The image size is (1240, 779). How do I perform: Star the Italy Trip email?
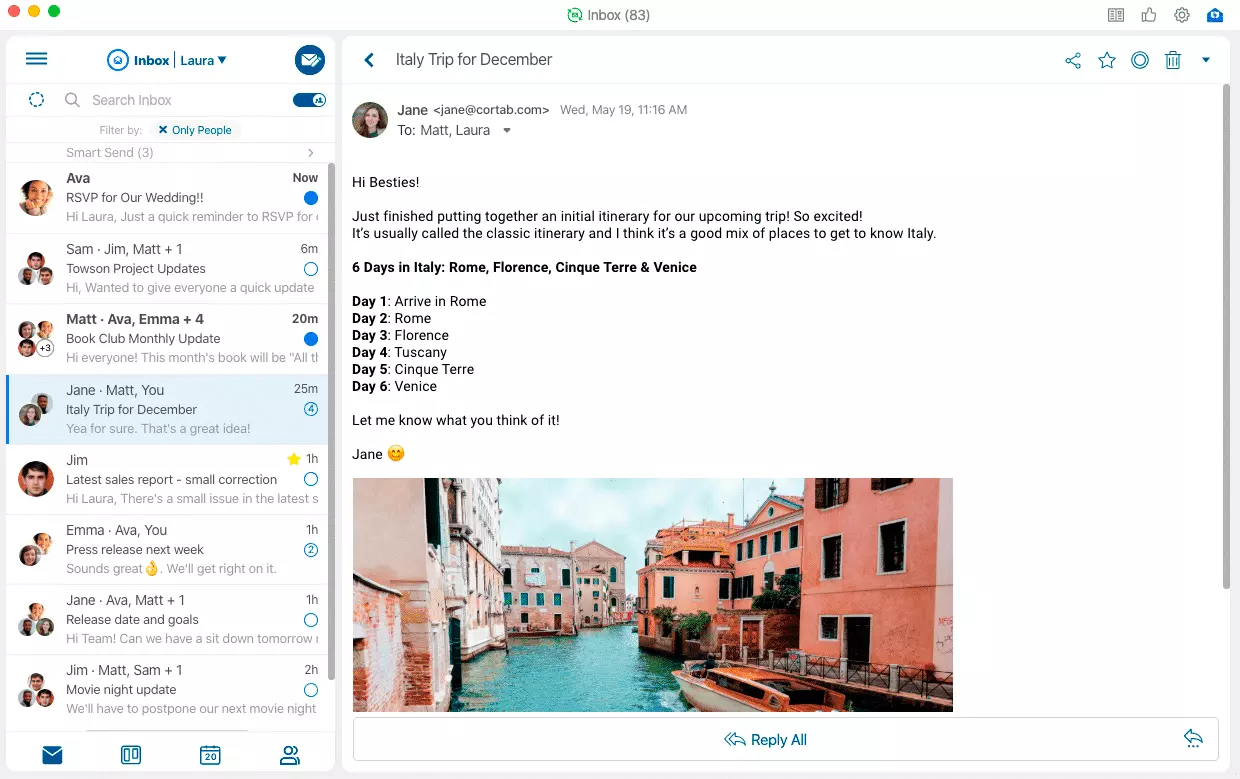coord(1107,61)
